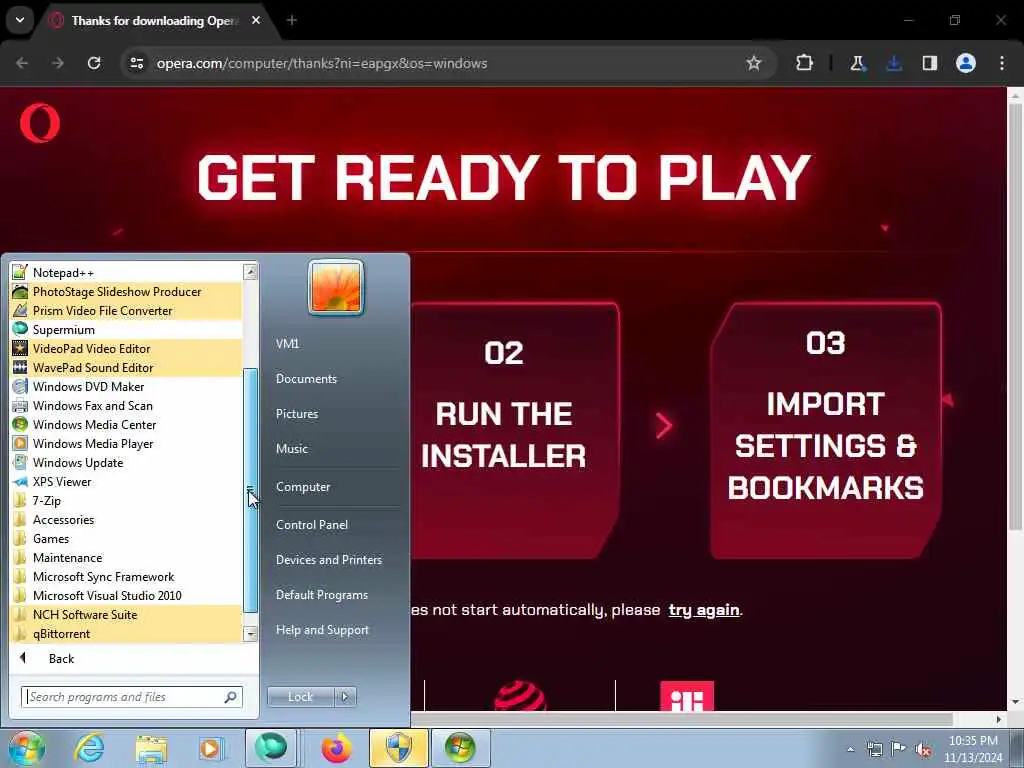Launch Windows DVD Maker

click(126, 386)
